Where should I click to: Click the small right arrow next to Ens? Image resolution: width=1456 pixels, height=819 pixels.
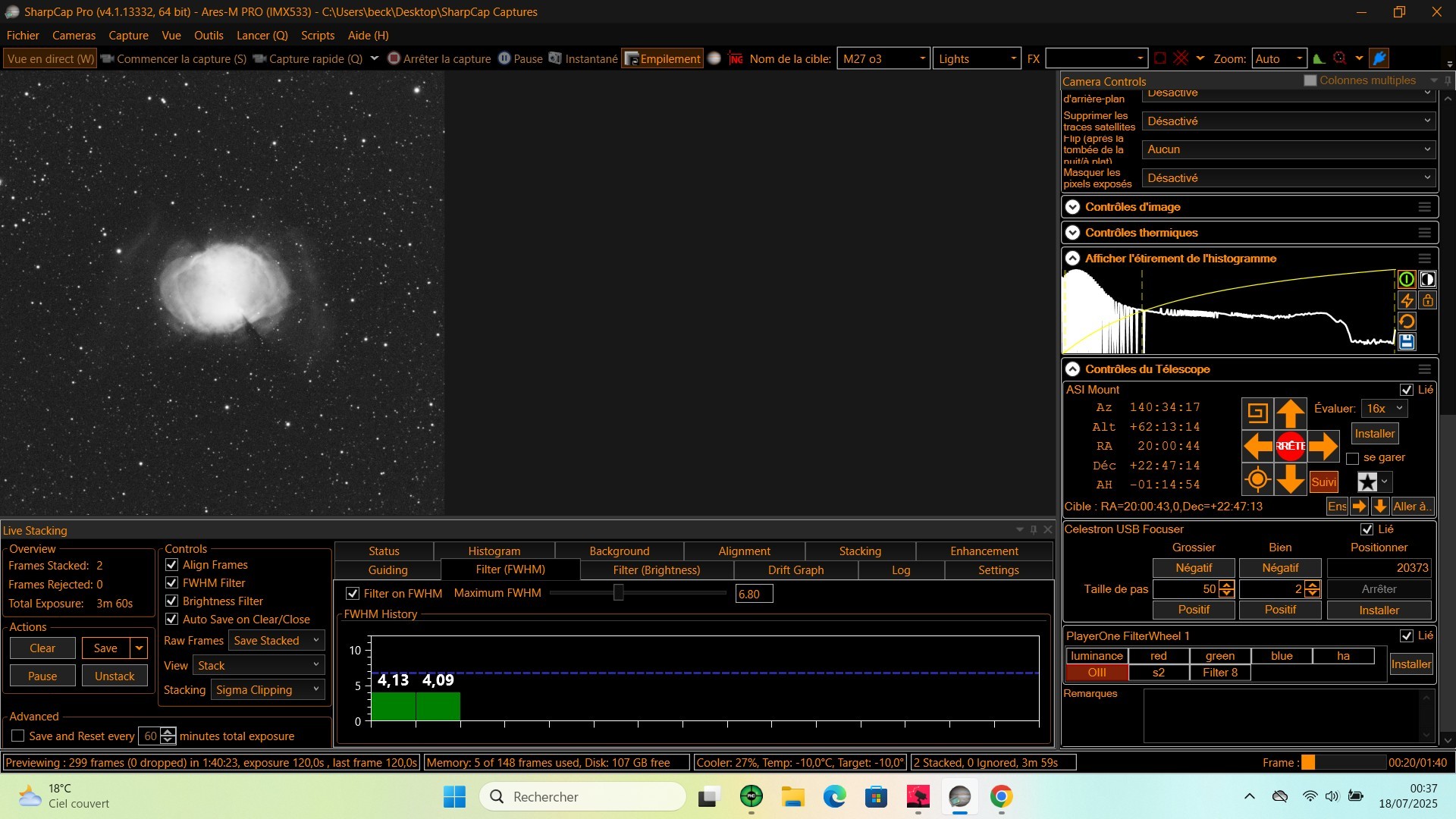(x=1359, y=507)
